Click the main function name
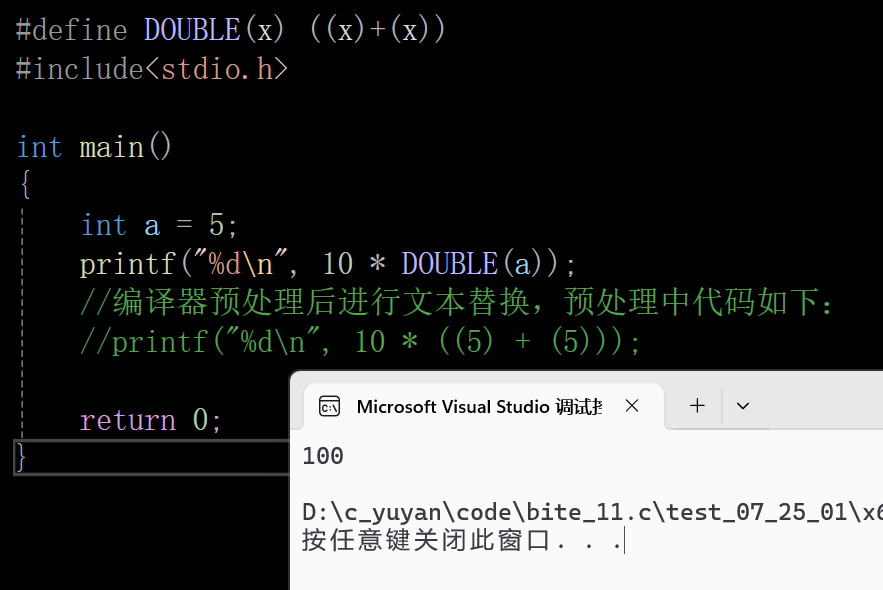This screenshot has width=883, height=590. coord(112,148)
